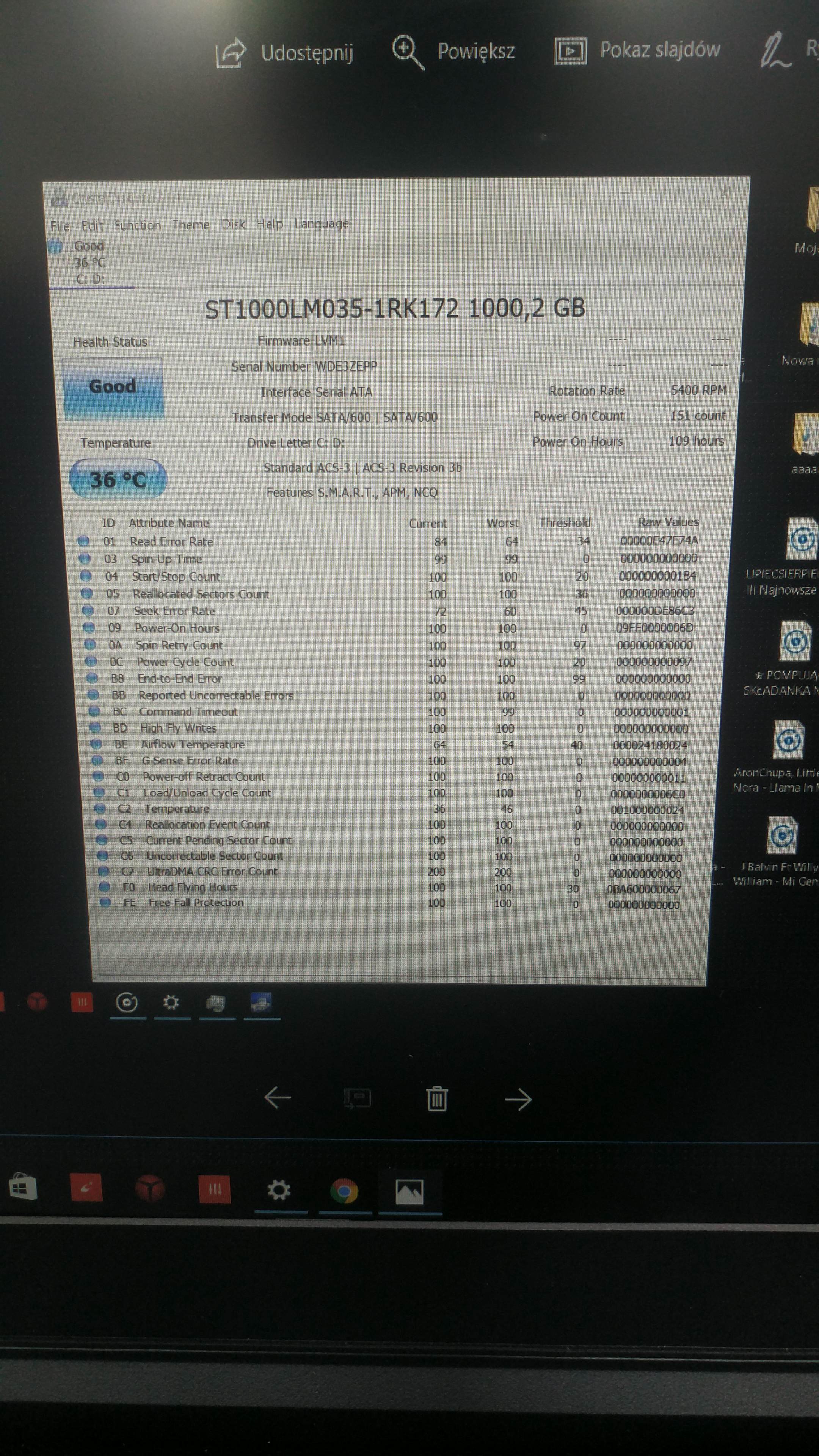
Task: Click the Features S.M.A.R.T., APM, NCQ field
Action: pos(520,492)
